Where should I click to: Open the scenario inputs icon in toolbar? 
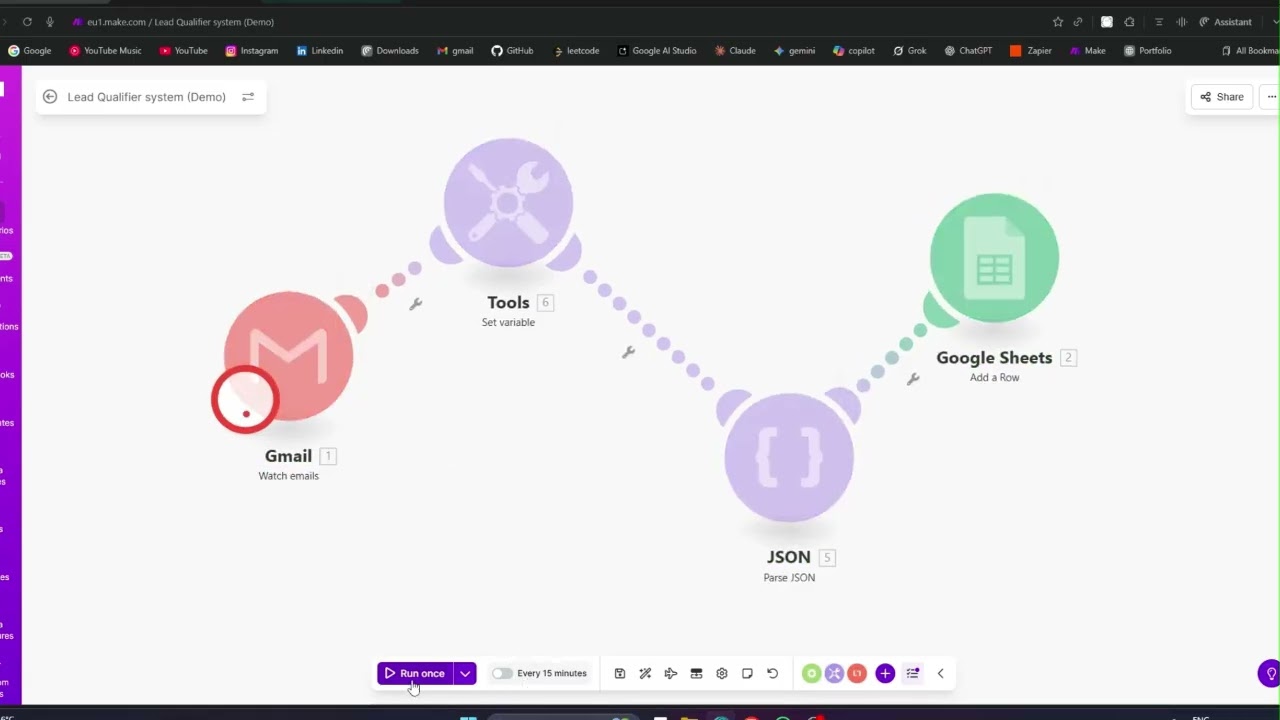697,674
